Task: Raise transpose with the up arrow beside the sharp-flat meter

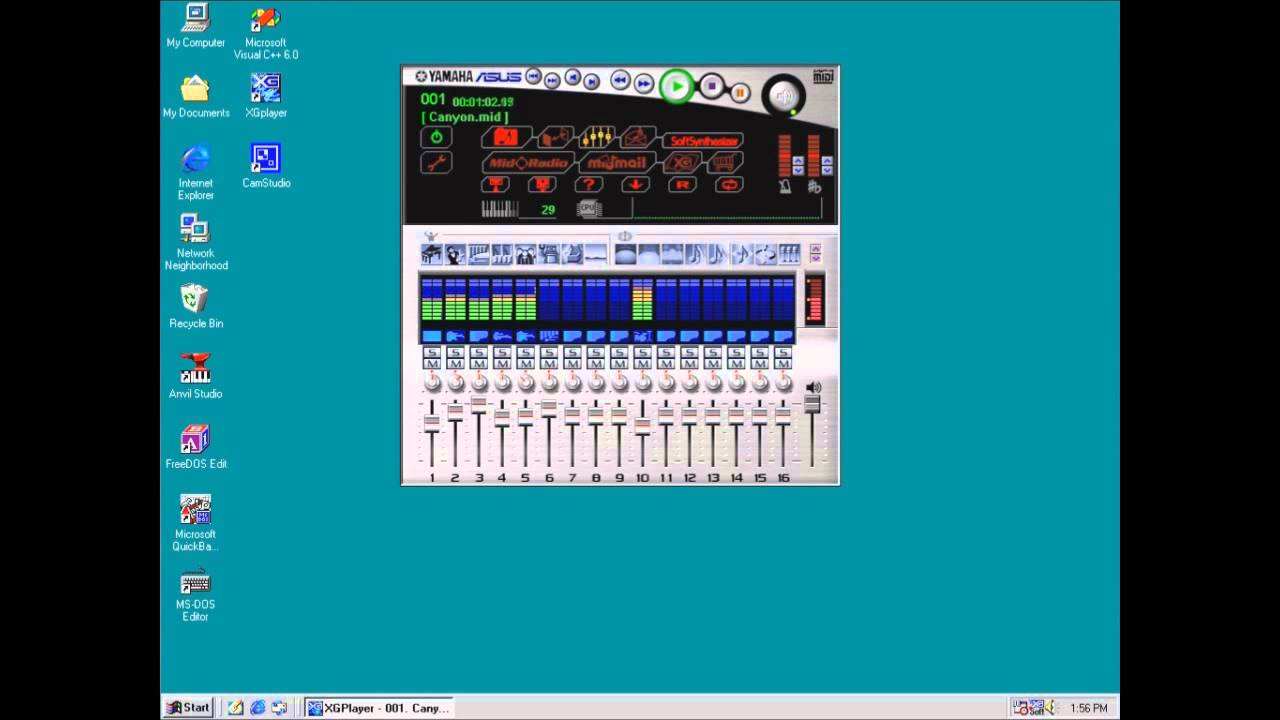Action: click(x=827, y=161)
